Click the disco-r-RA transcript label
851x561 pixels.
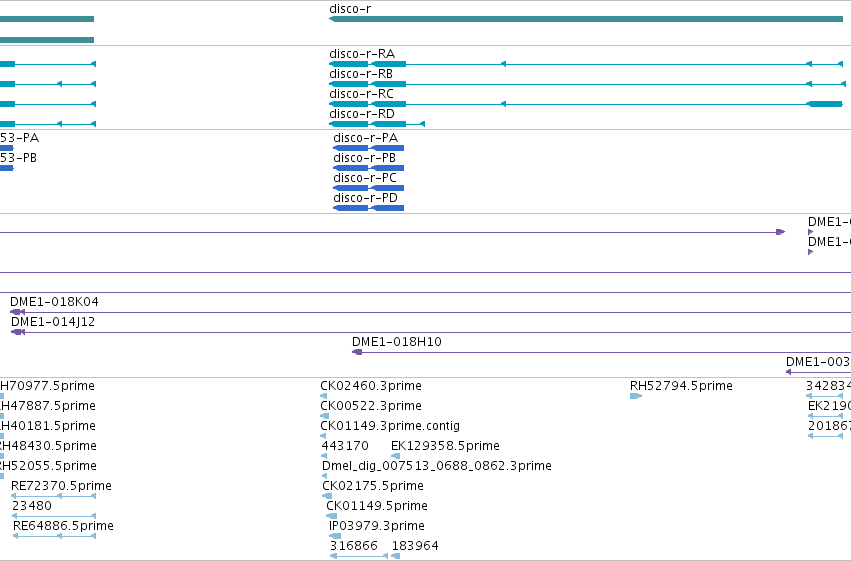(x=362, y=54)
